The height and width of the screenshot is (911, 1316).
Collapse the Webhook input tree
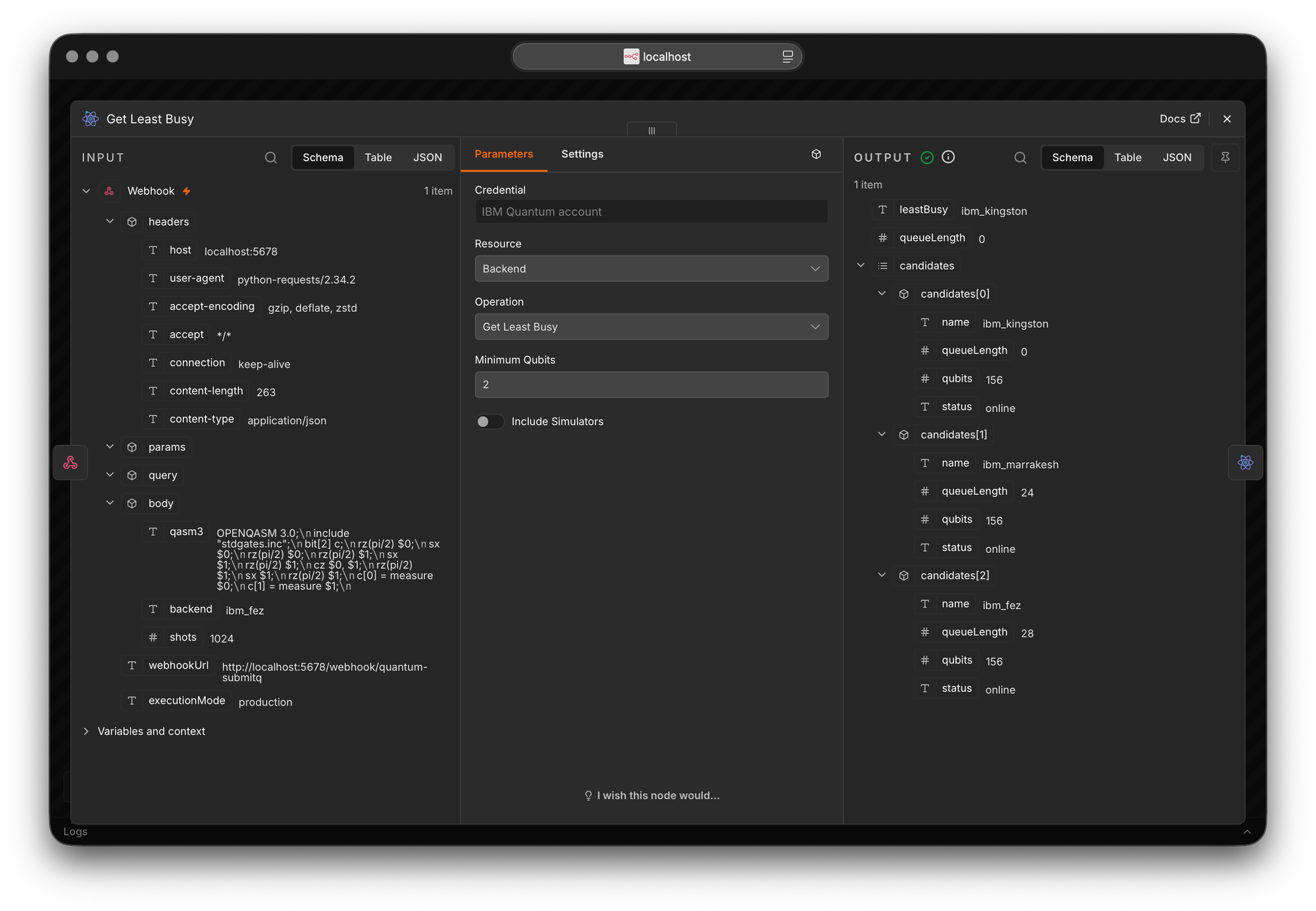click(86, 191)
